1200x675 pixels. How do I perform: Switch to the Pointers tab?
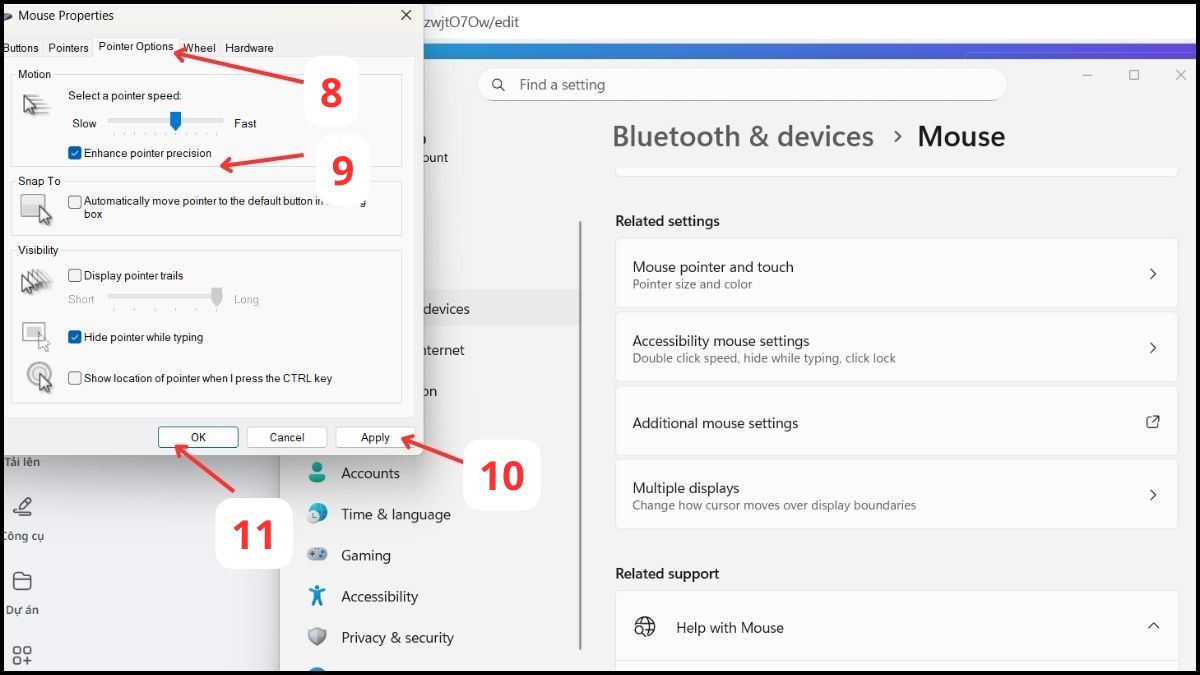click(x=68, y=47)
